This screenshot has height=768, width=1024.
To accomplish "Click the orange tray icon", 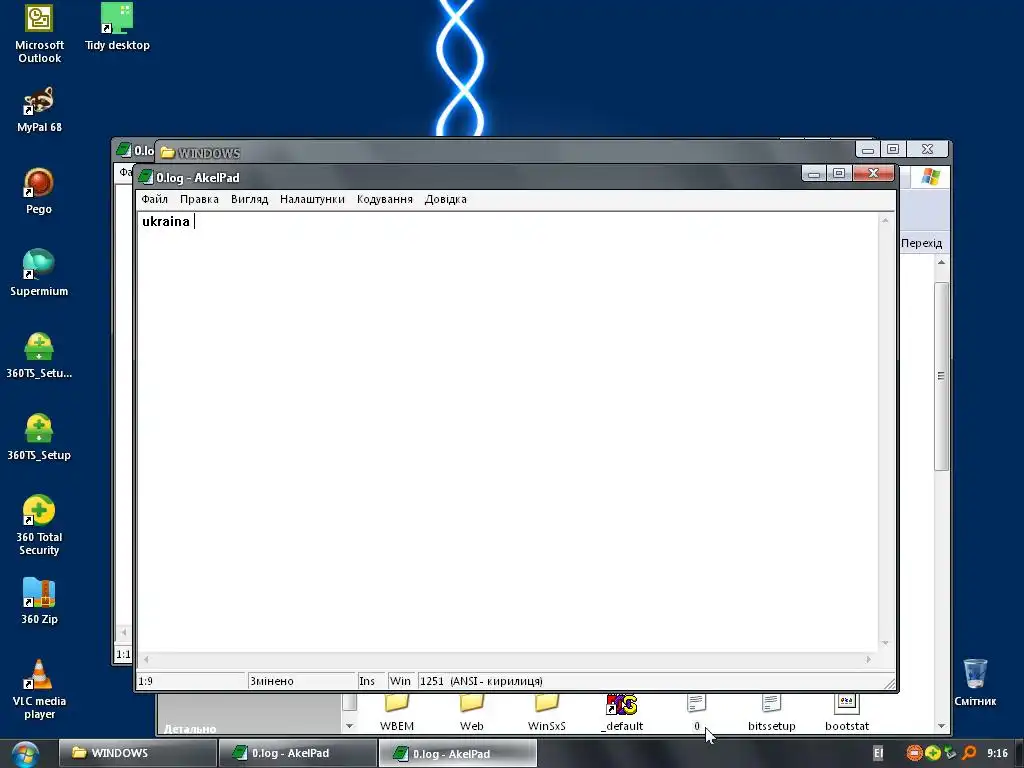I will pos(914,753).
